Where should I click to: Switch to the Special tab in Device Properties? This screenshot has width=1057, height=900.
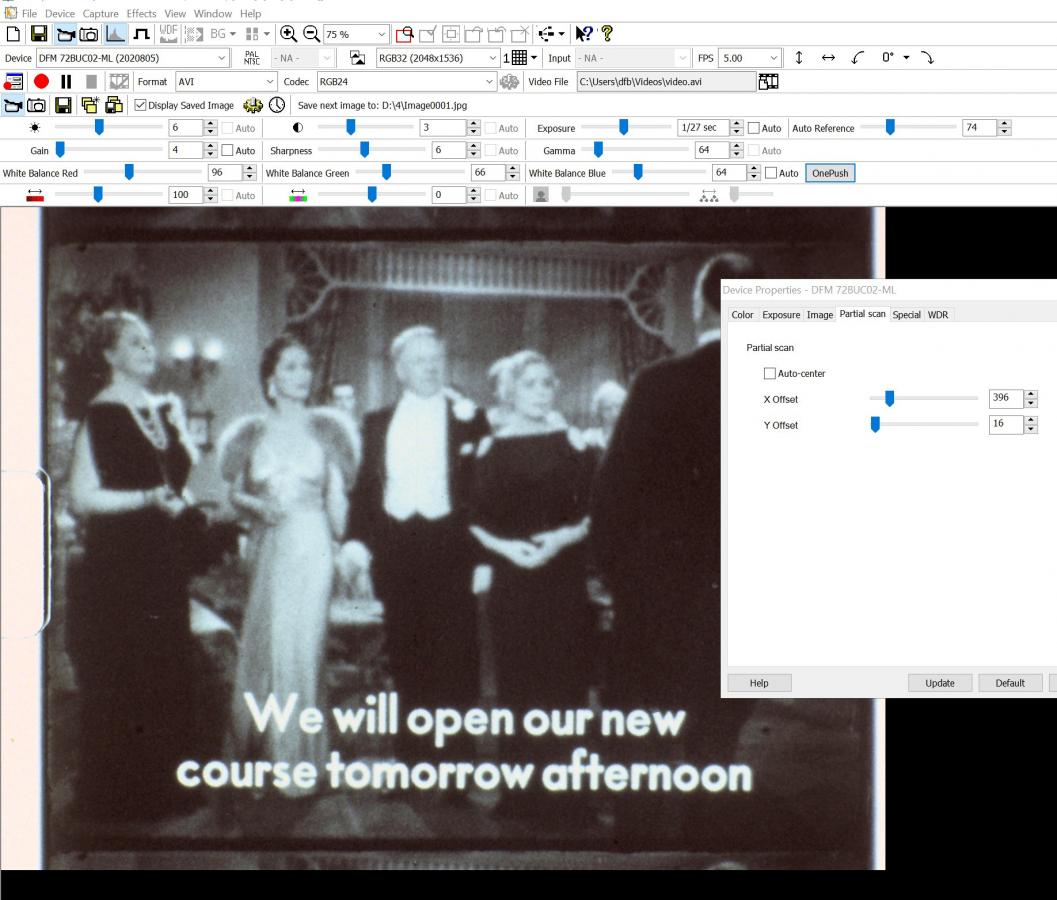[906, 315]
